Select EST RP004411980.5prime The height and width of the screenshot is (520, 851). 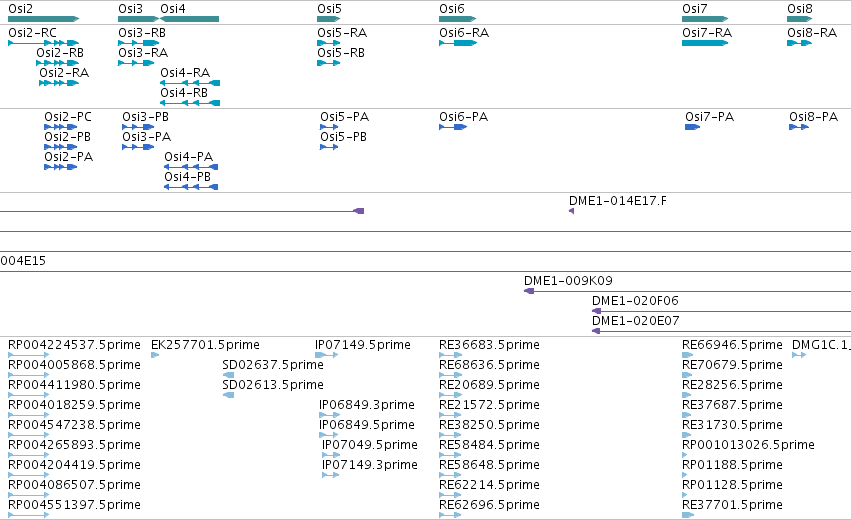[x=74, y=385]
